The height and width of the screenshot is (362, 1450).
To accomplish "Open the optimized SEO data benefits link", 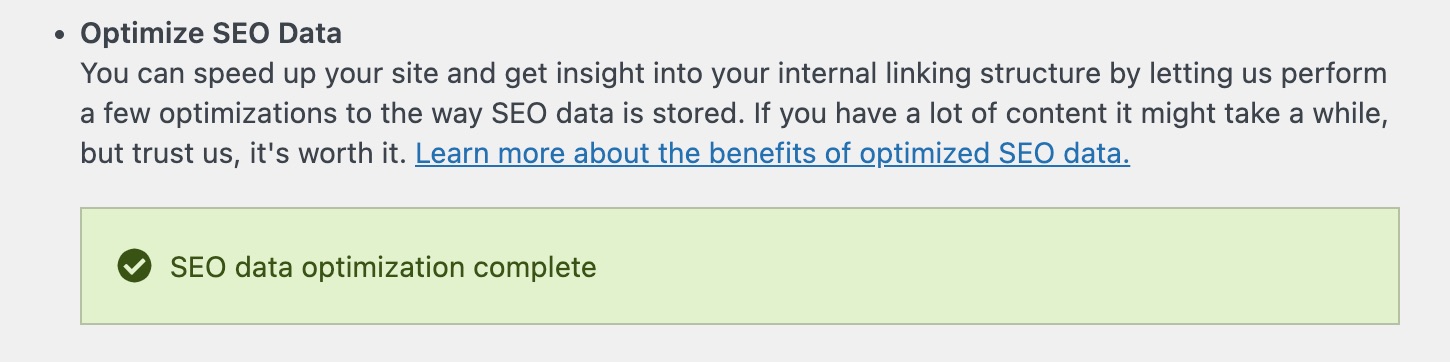I will (772, 155).
